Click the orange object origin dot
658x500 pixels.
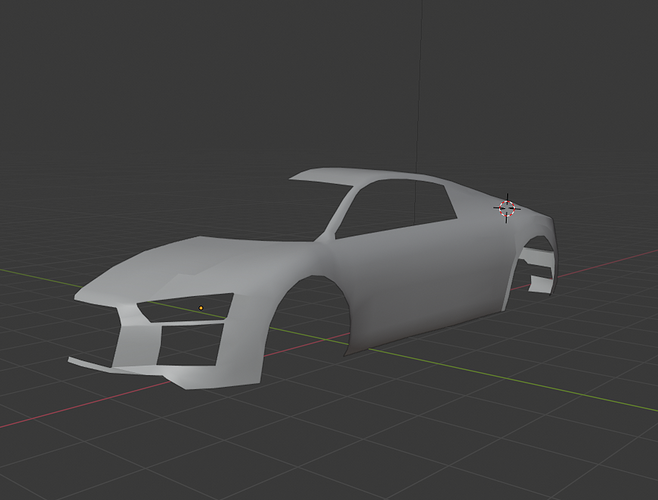pos(201,308)
